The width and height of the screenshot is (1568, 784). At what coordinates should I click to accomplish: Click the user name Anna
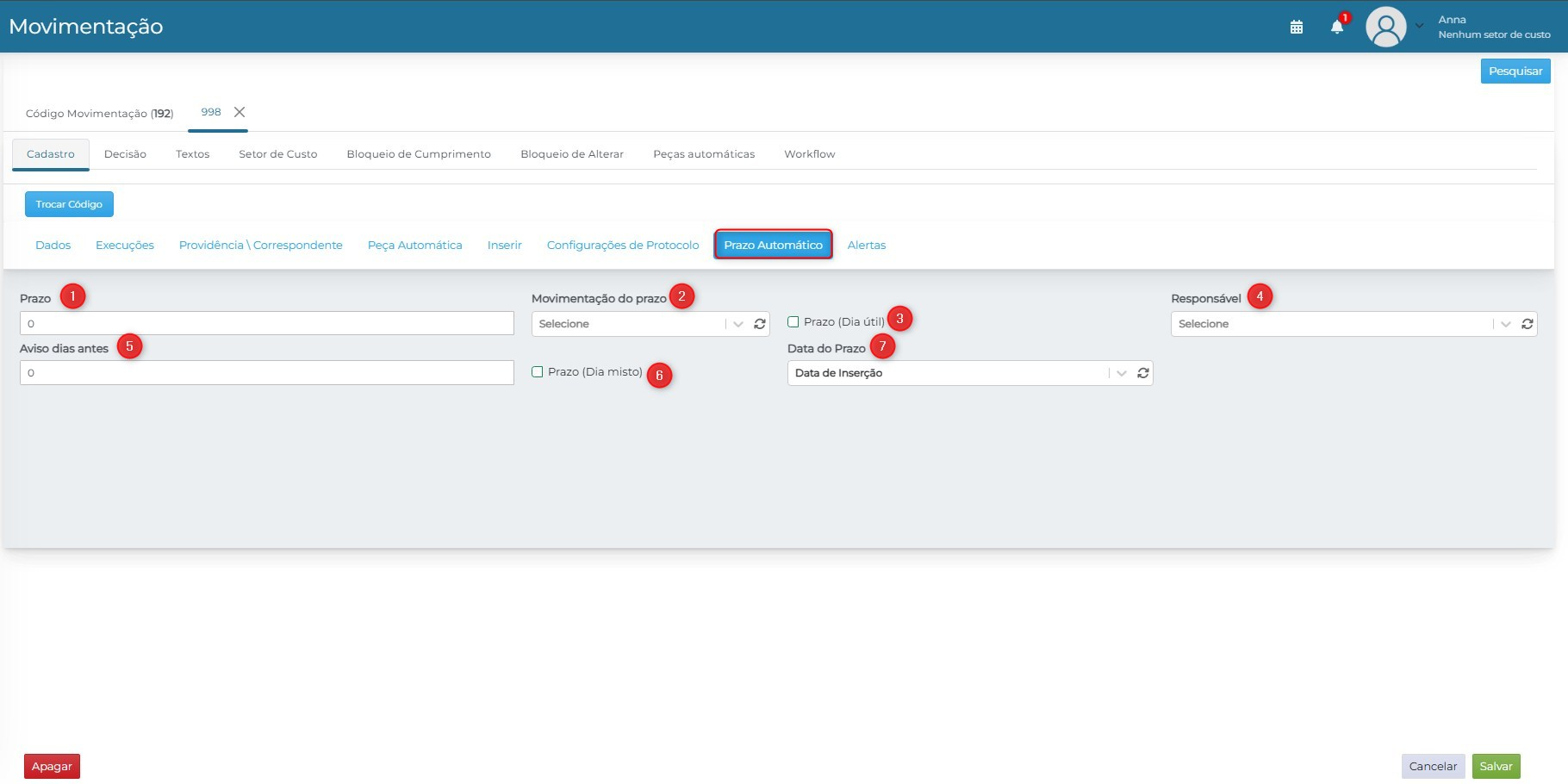(x=1452, y=20)
